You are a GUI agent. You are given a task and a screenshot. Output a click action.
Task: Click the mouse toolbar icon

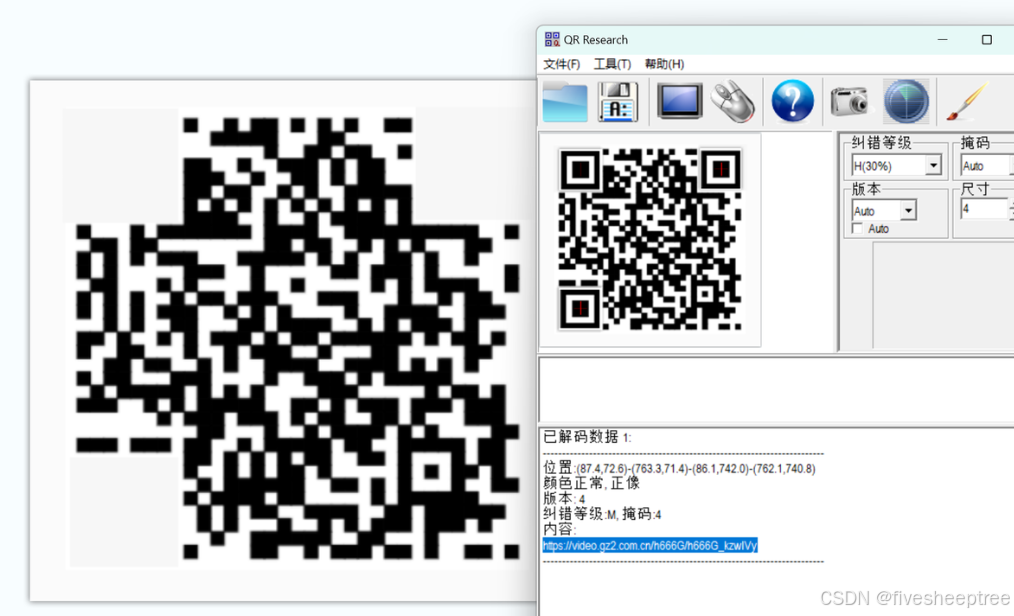[733, 101]
